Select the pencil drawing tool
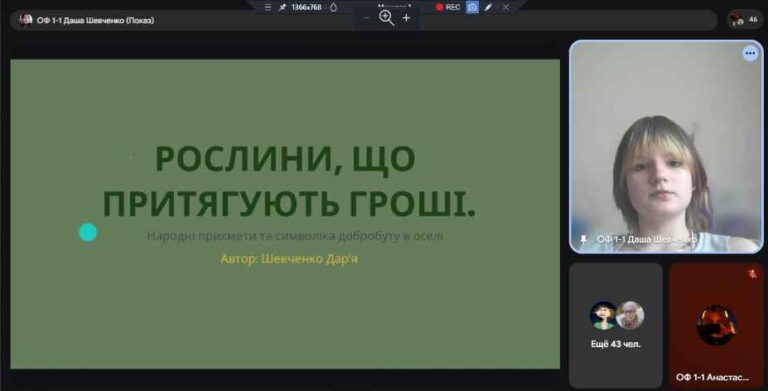768x391 pixels. pos(488,7)
